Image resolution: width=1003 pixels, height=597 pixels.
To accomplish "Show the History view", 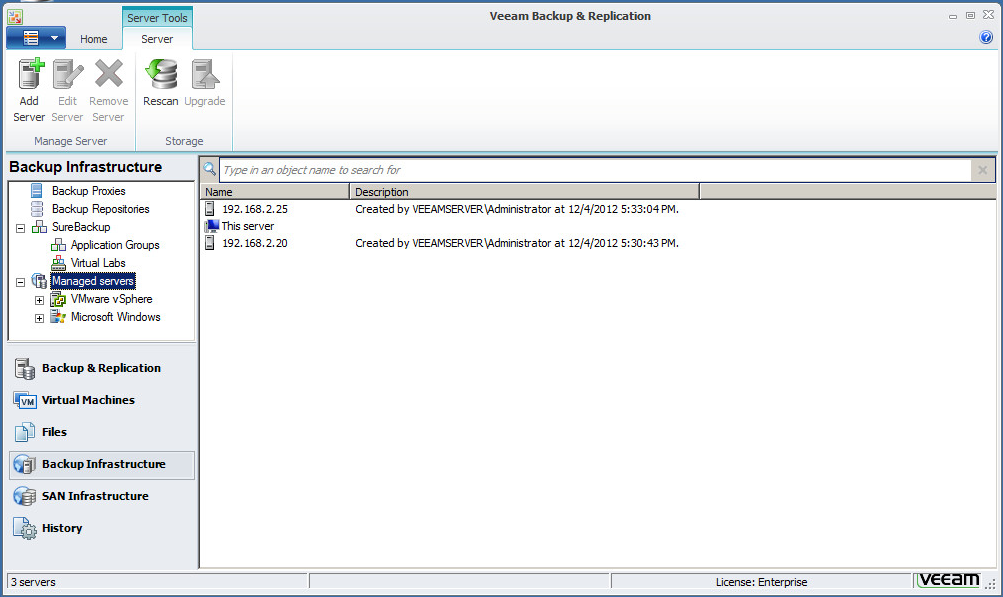I will 102,529.
